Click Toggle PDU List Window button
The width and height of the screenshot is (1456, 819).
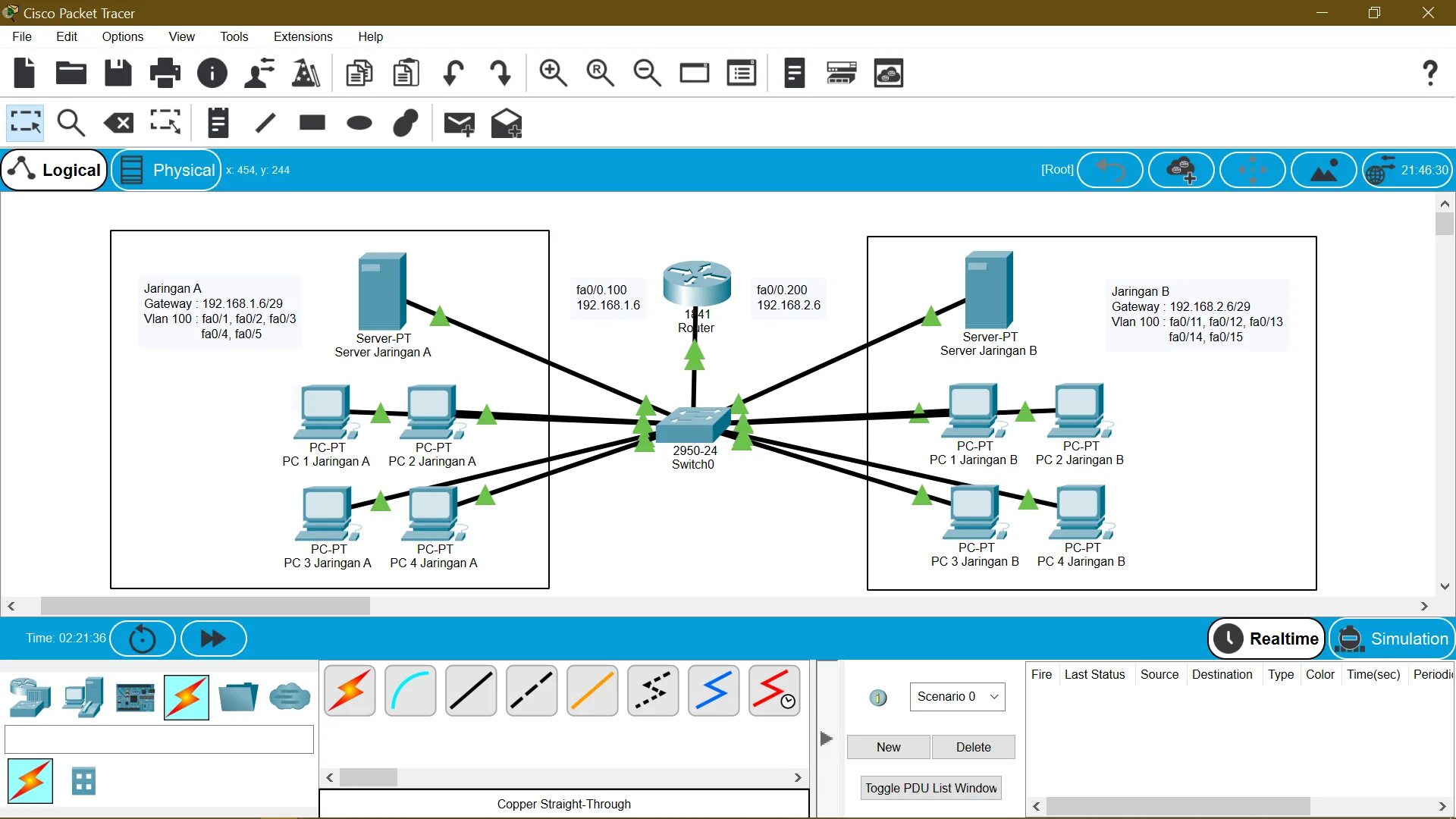tap(930, 788)
